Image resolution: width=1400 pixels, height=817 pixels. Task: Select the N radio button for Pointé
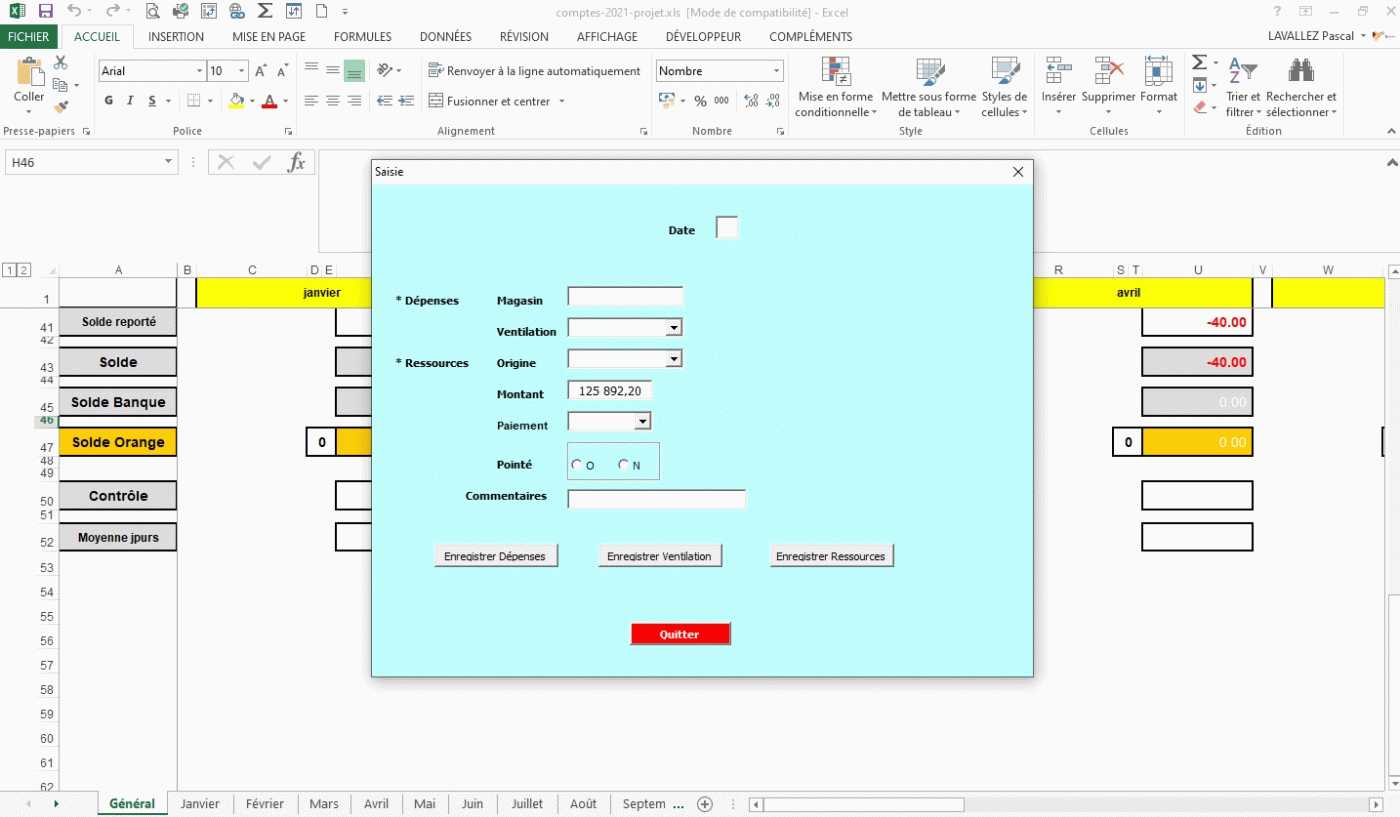(624, 464)
